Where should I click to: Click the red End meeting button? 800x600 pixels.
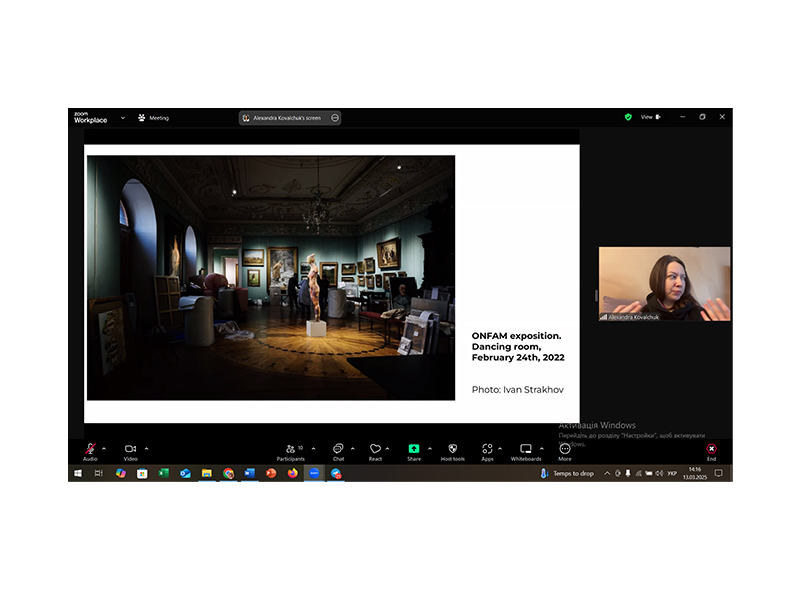click(x=711, y=449)
